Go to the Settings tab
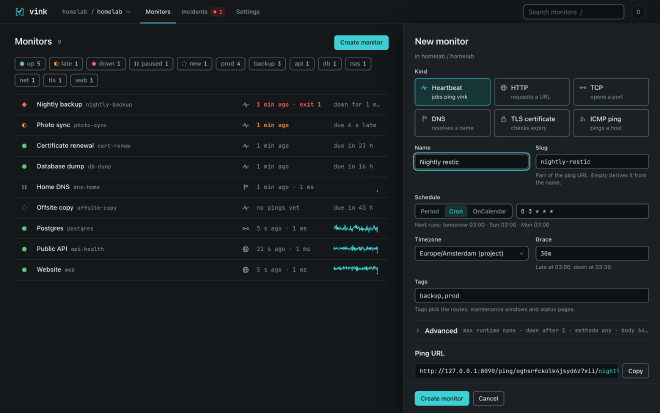The image size is (660, 413). 248,12
